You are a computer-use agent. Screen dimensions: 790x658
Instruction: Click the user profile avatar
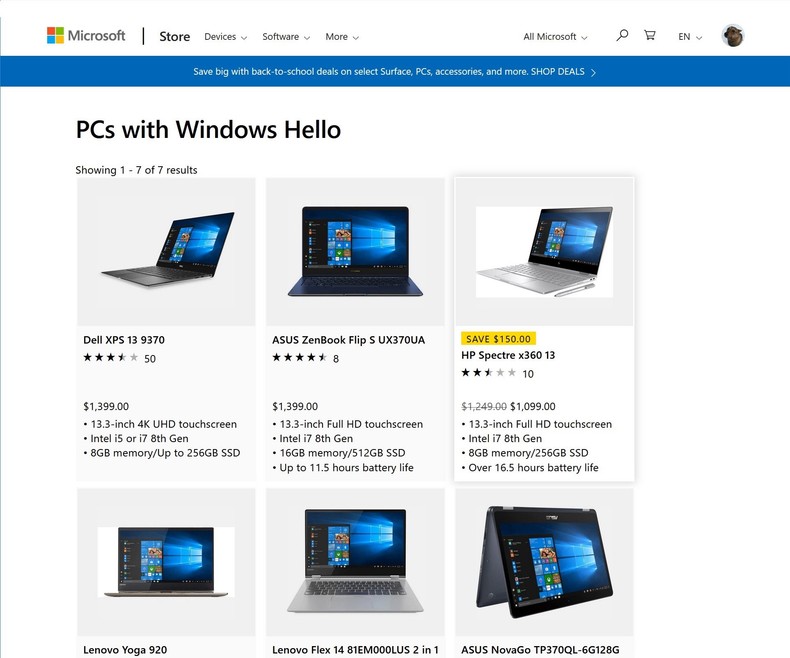pyautogui.click(x=733, y=36)
